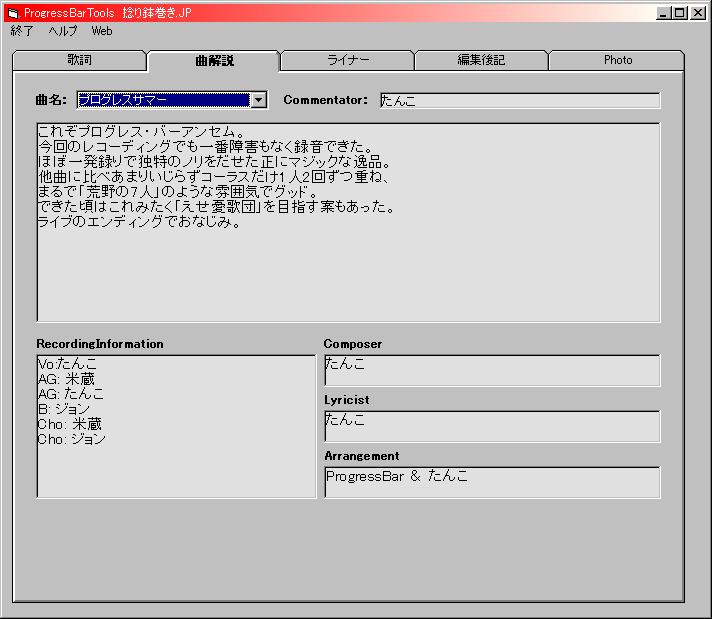Viewport: 712px width, 619px height.
Task: Click the Lyricist label
Action: tap(346, 400)
